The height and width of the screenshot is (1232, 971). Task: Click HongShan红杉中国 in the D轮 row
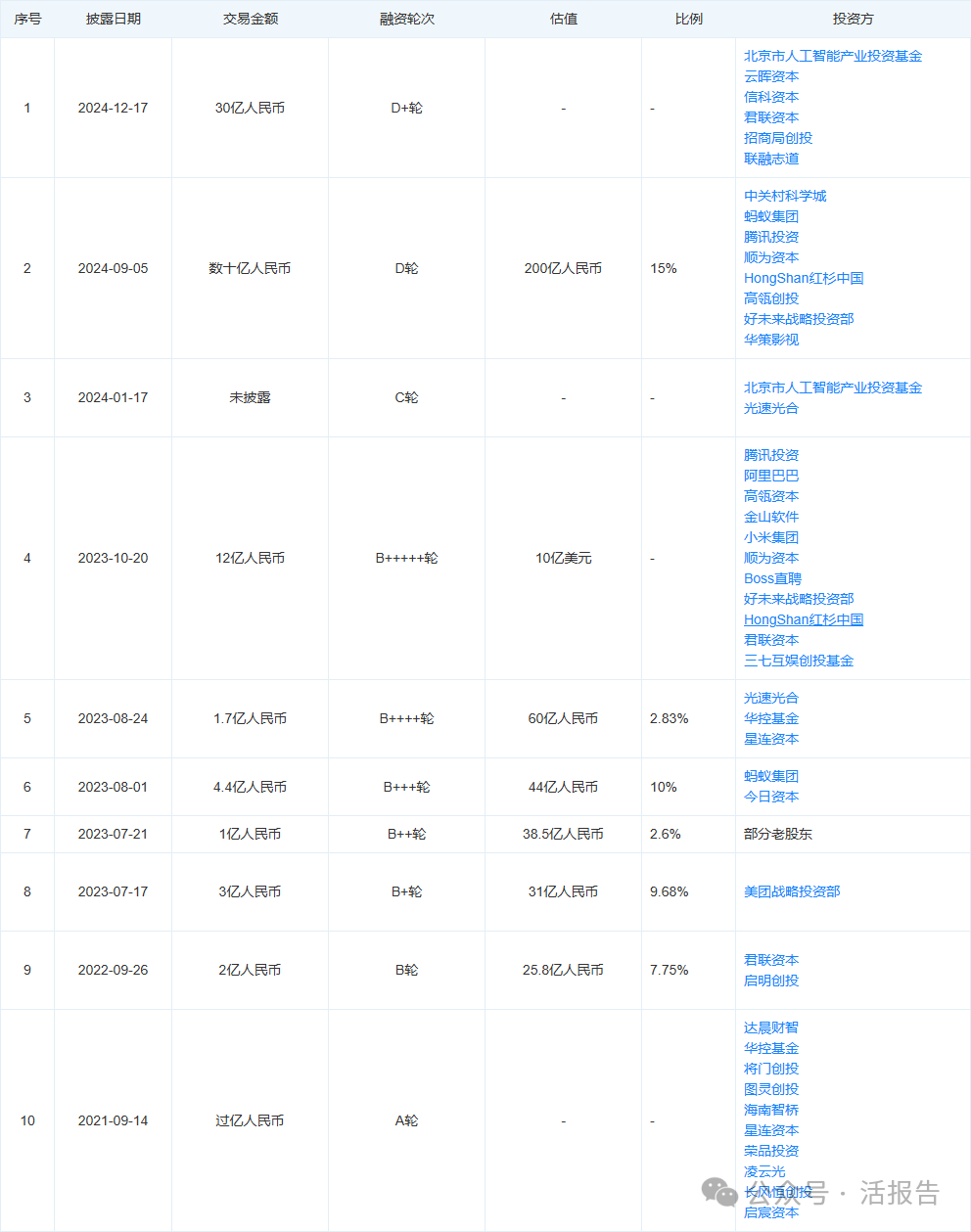(x=804, y=278)
